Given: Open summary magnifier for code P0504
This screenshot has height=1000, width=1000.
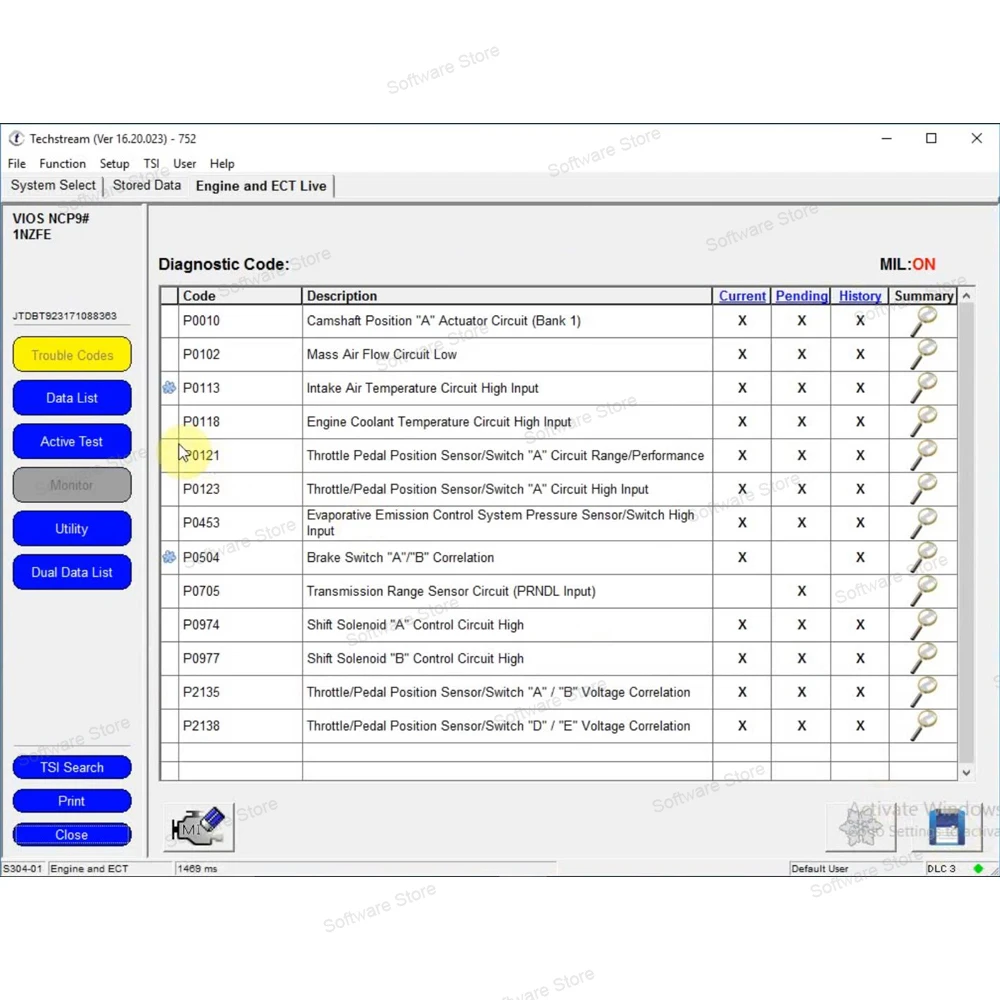Looking at the screenshot, I should [x=923, y=557].
